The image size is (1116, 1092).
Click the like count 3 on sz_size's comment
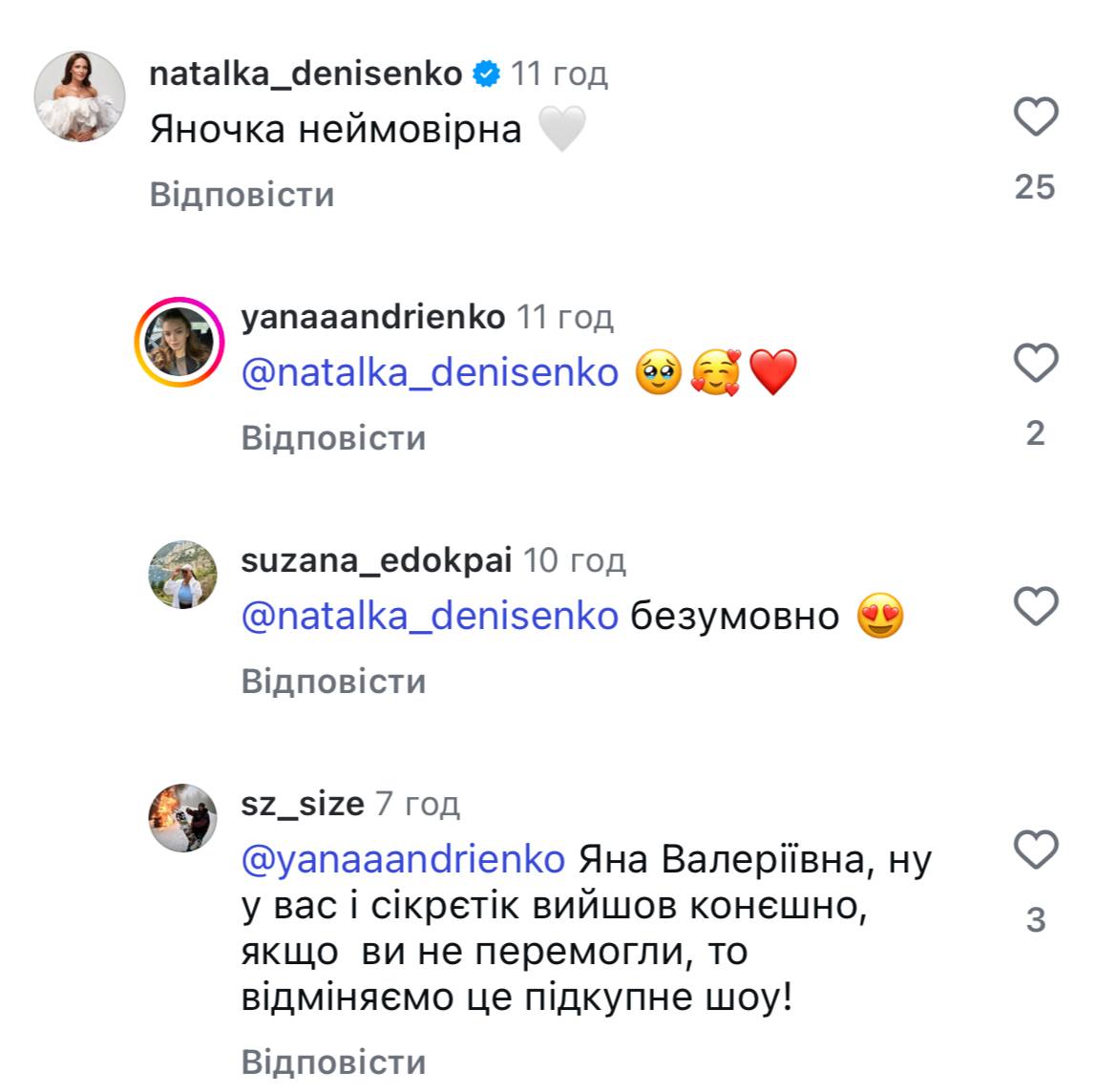click(x=1034, y=919)
